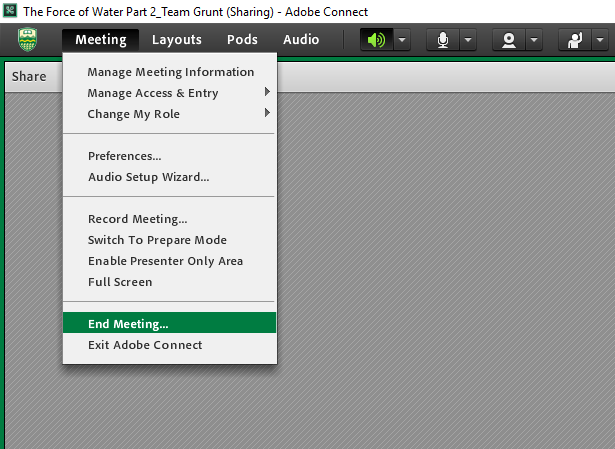This screenshot has width=615, height=449.
Task: Click the raise hand status icon
Action: coord(575,40)
